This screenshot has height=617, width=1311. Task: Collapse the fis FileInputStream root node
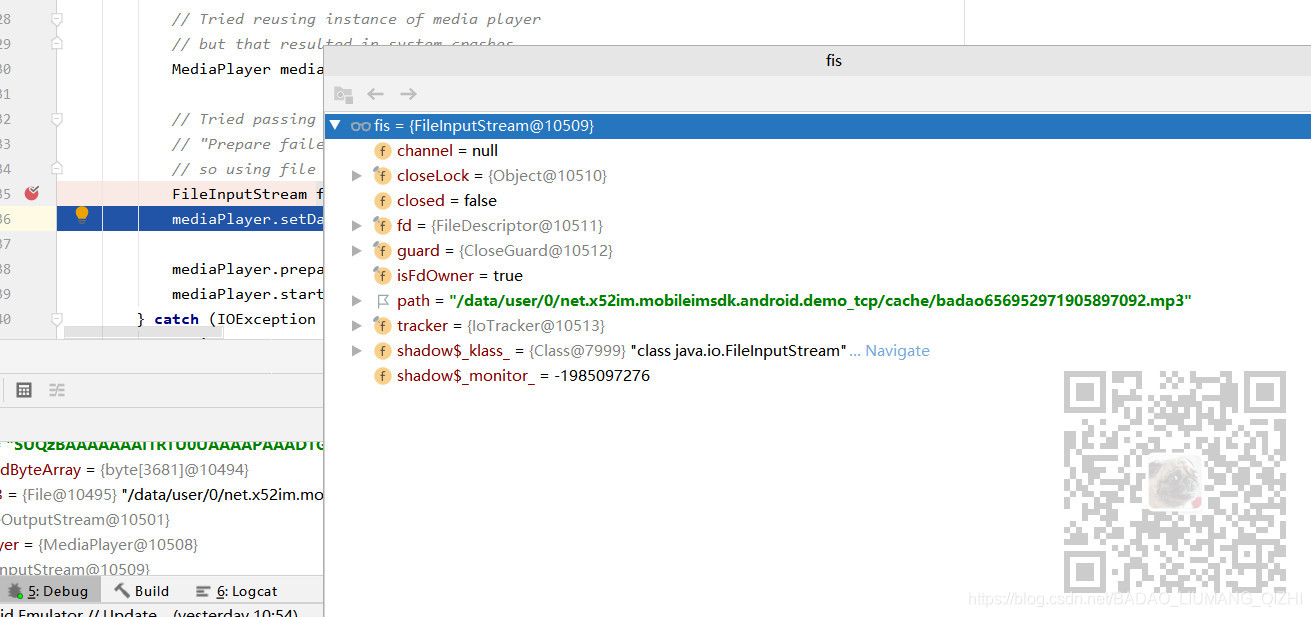pyautogui.click(x=335, y=125)
